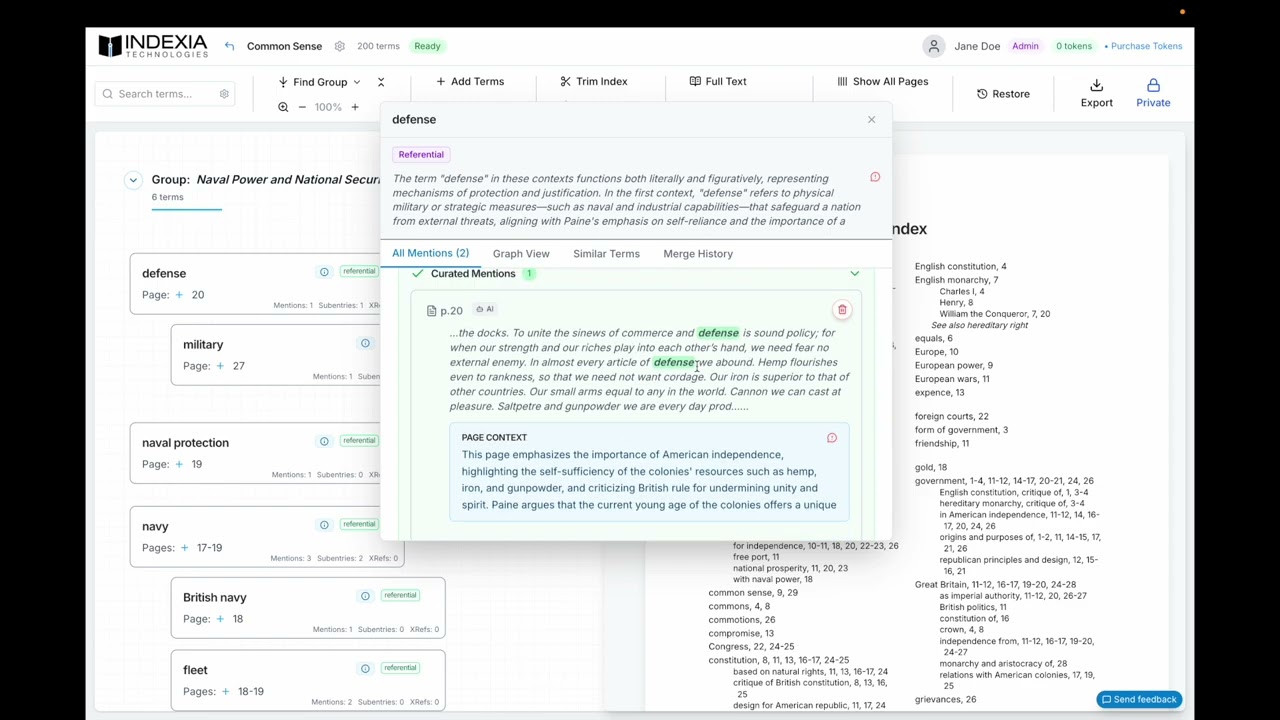
Task: Open the settings gear beside Common Sense
Action: point(340,46)
